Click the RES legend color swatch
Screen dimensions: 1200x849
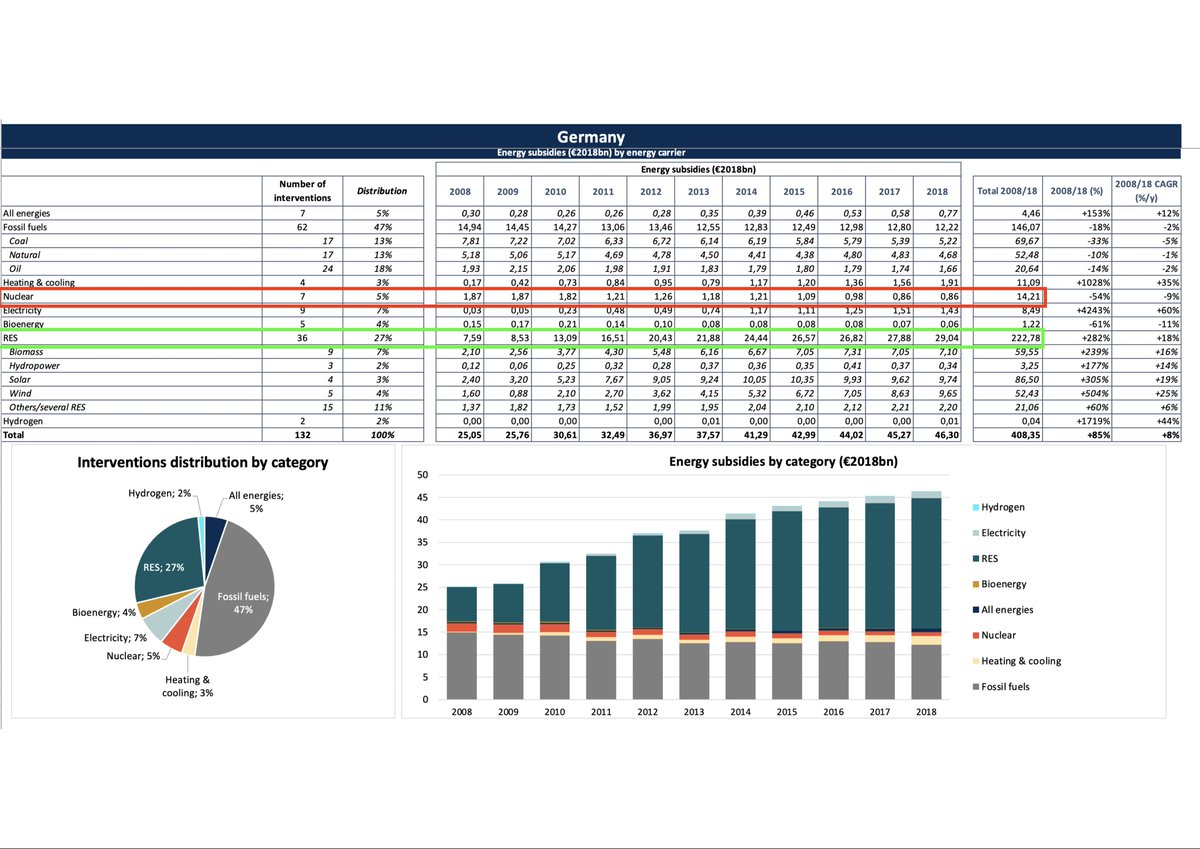[x=976, y=558]
